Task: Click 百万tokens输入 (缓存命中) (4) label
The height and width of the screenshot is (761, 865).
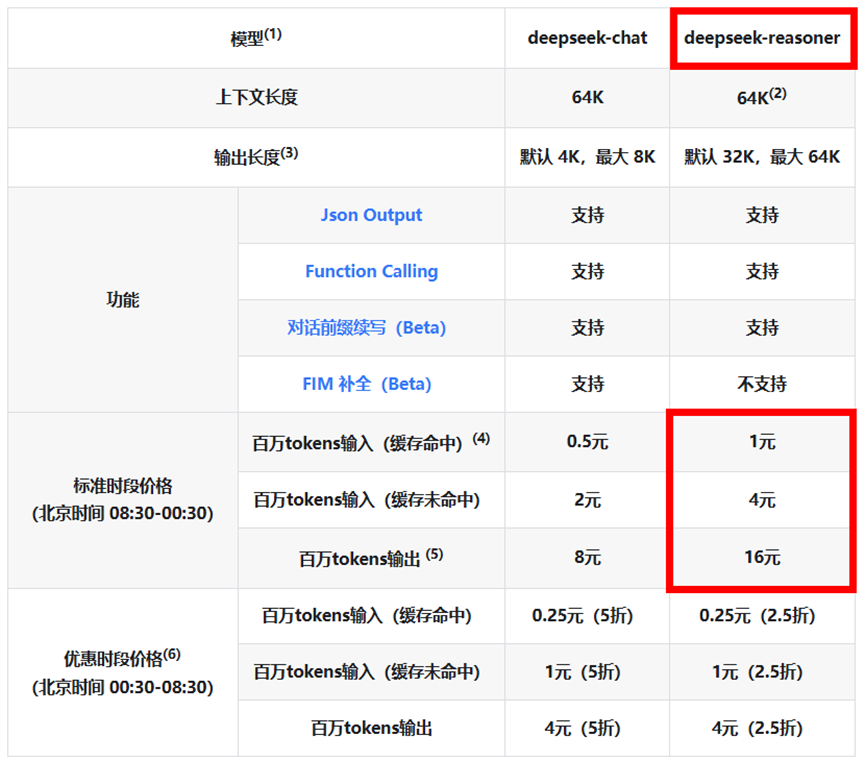Action: pos(371,442)
